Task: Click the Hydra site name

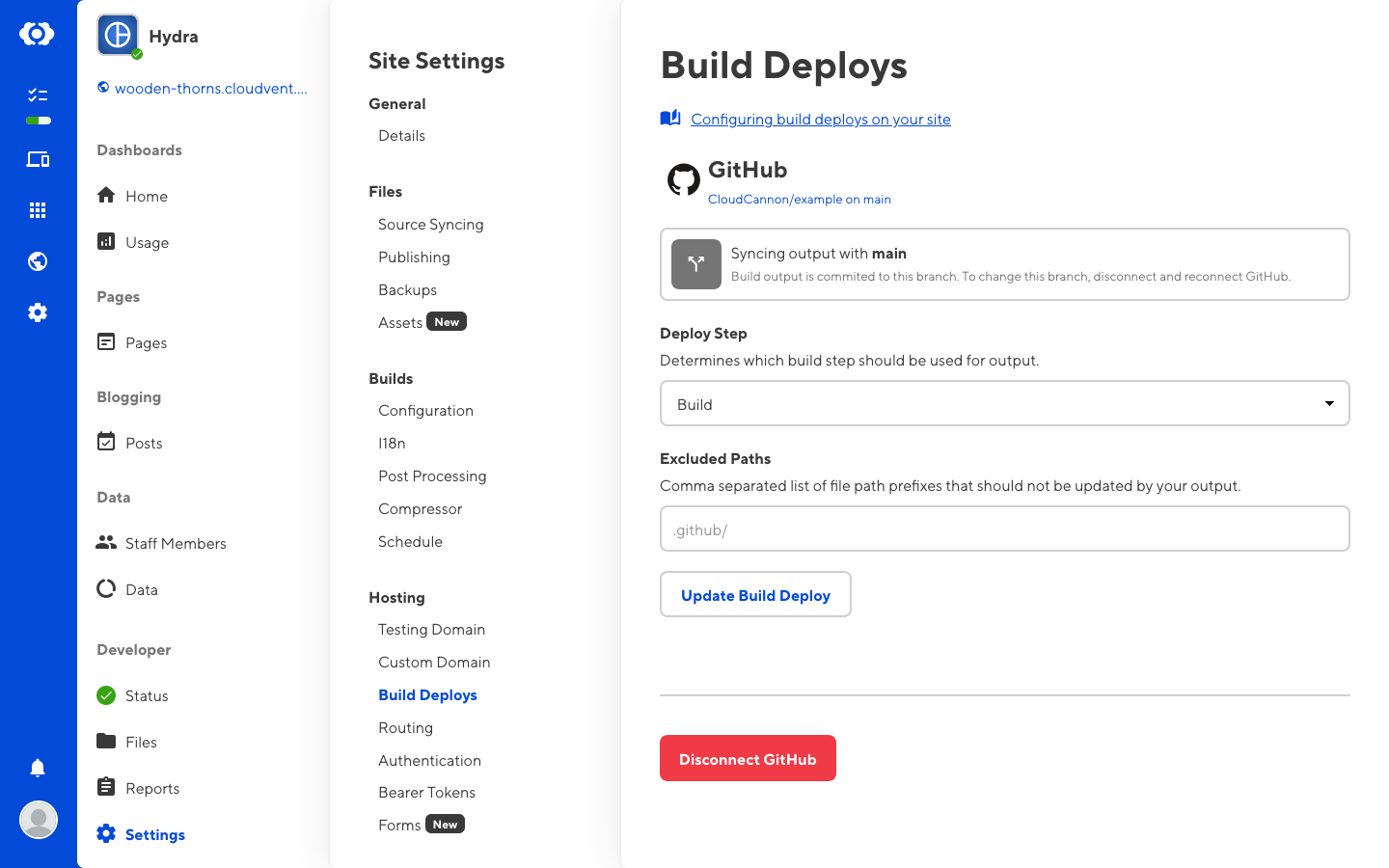Action: click(174, 37)
